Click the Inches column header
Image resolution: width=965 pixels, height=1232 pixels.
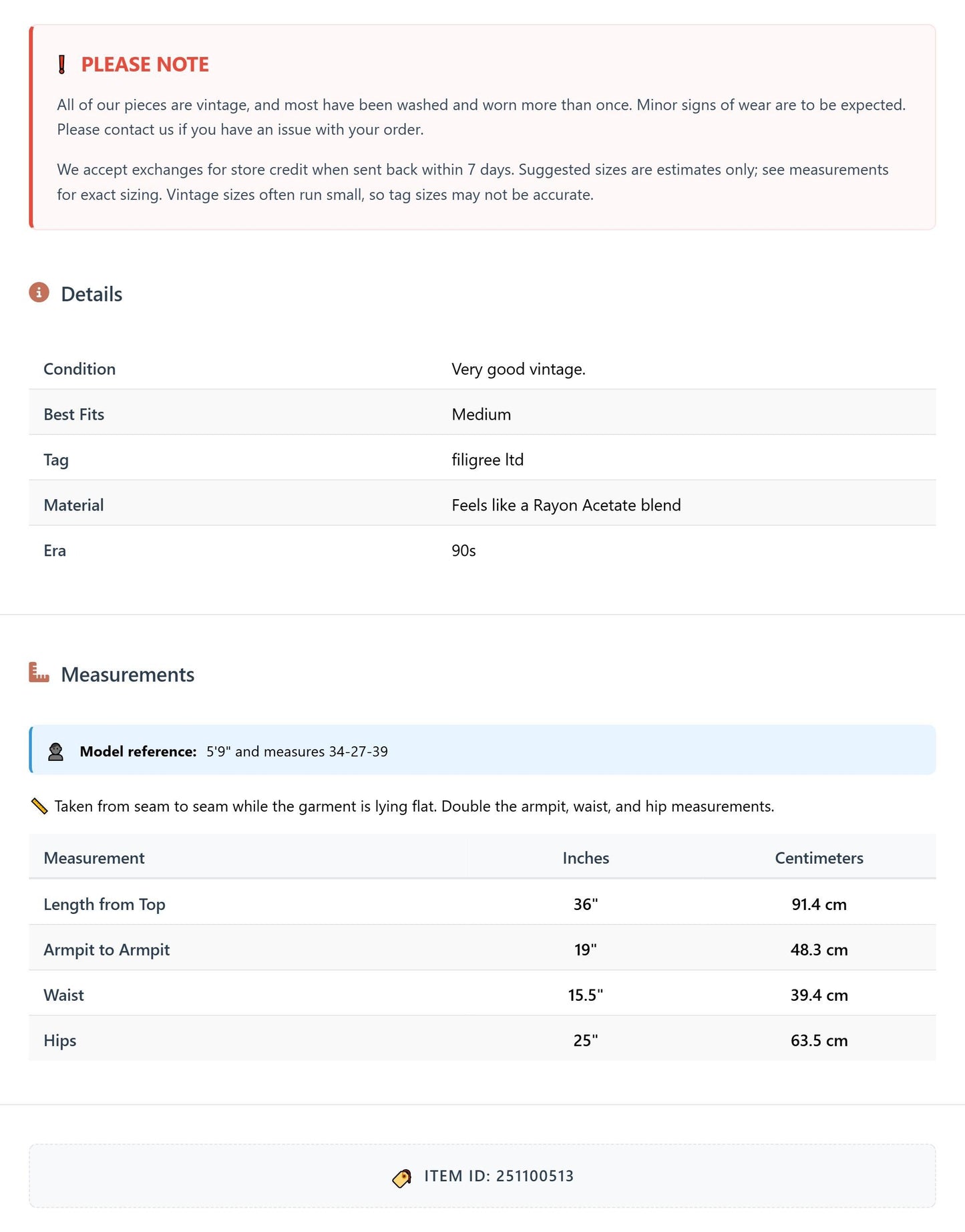click(586, 858)
